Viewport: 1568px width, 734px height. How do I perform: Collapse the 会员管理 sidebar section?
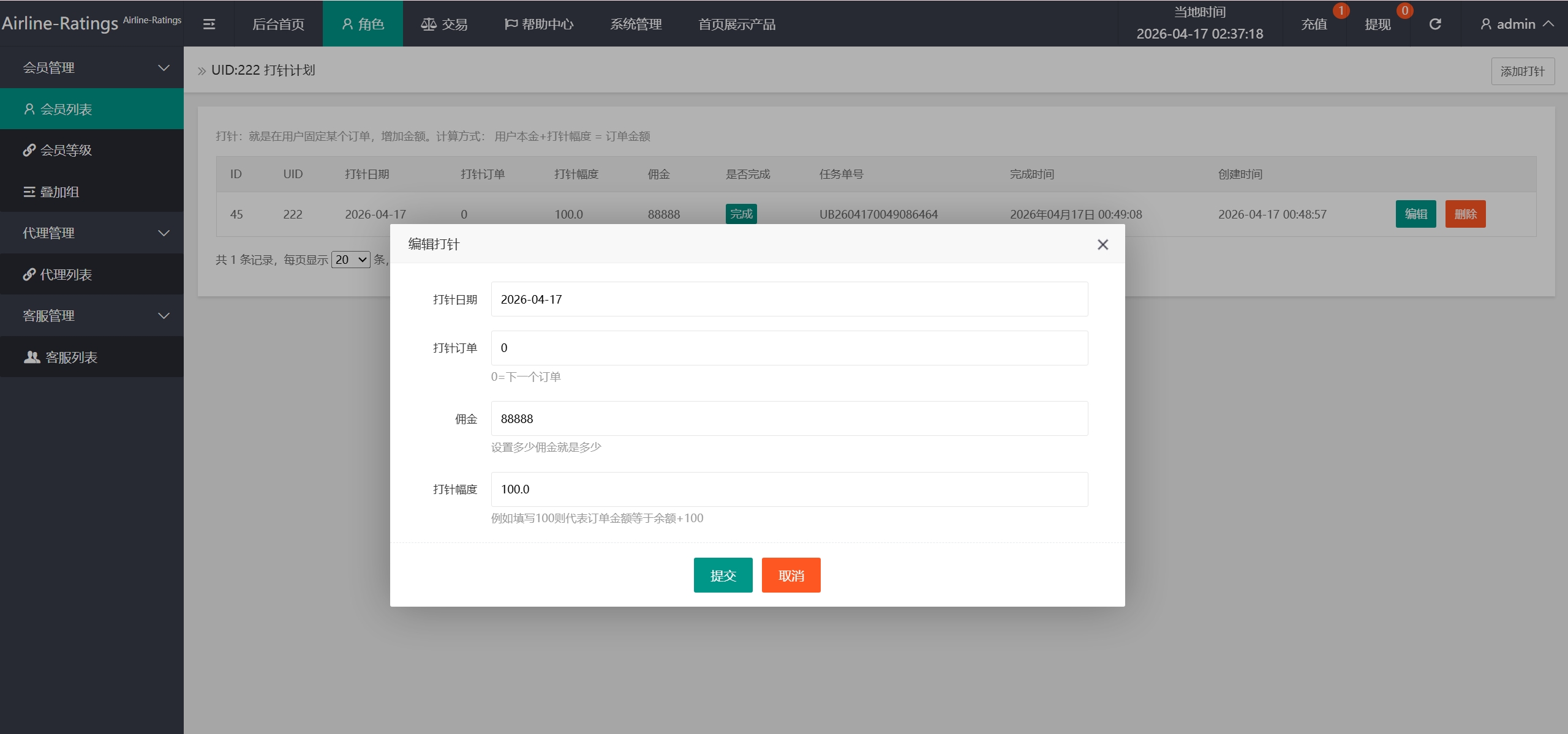pos(92,67)
